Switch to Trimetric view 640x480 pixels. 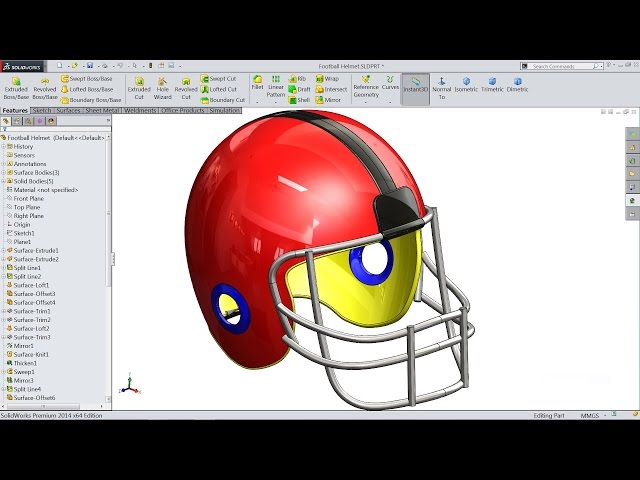(x=492, y=85)
